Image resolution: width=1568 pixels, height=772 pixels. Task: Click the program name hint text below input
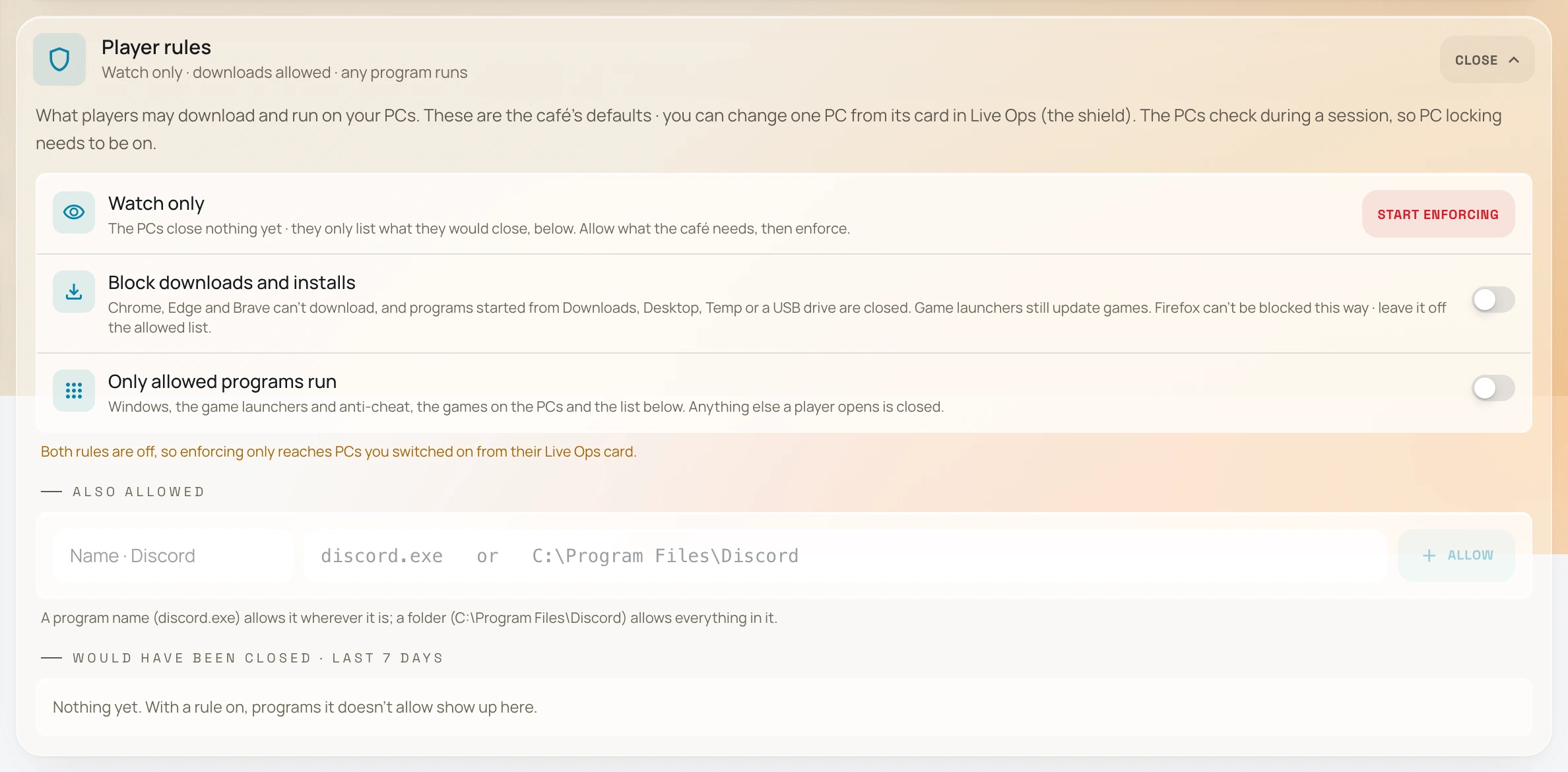pos(409,618)
